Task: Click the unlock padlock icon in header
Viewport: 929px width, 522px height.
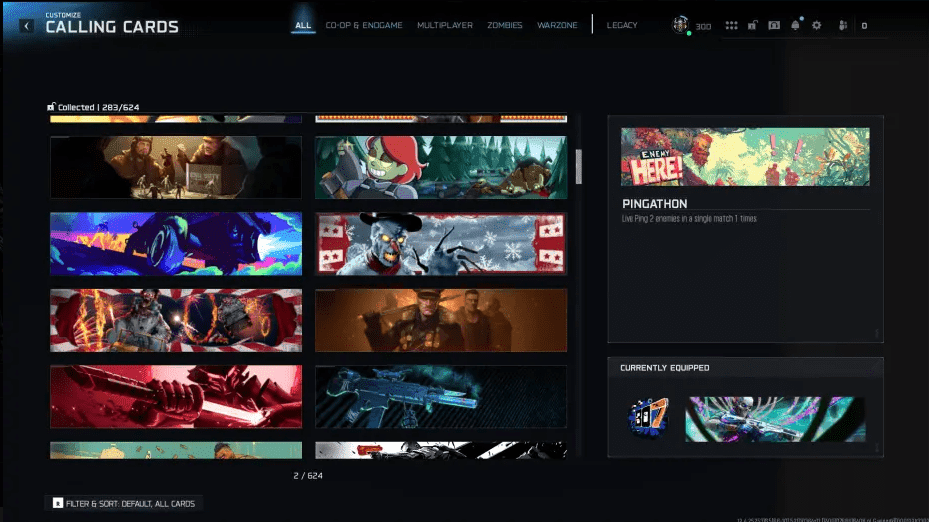Action: pyautogui.click(x=752, y=26)
